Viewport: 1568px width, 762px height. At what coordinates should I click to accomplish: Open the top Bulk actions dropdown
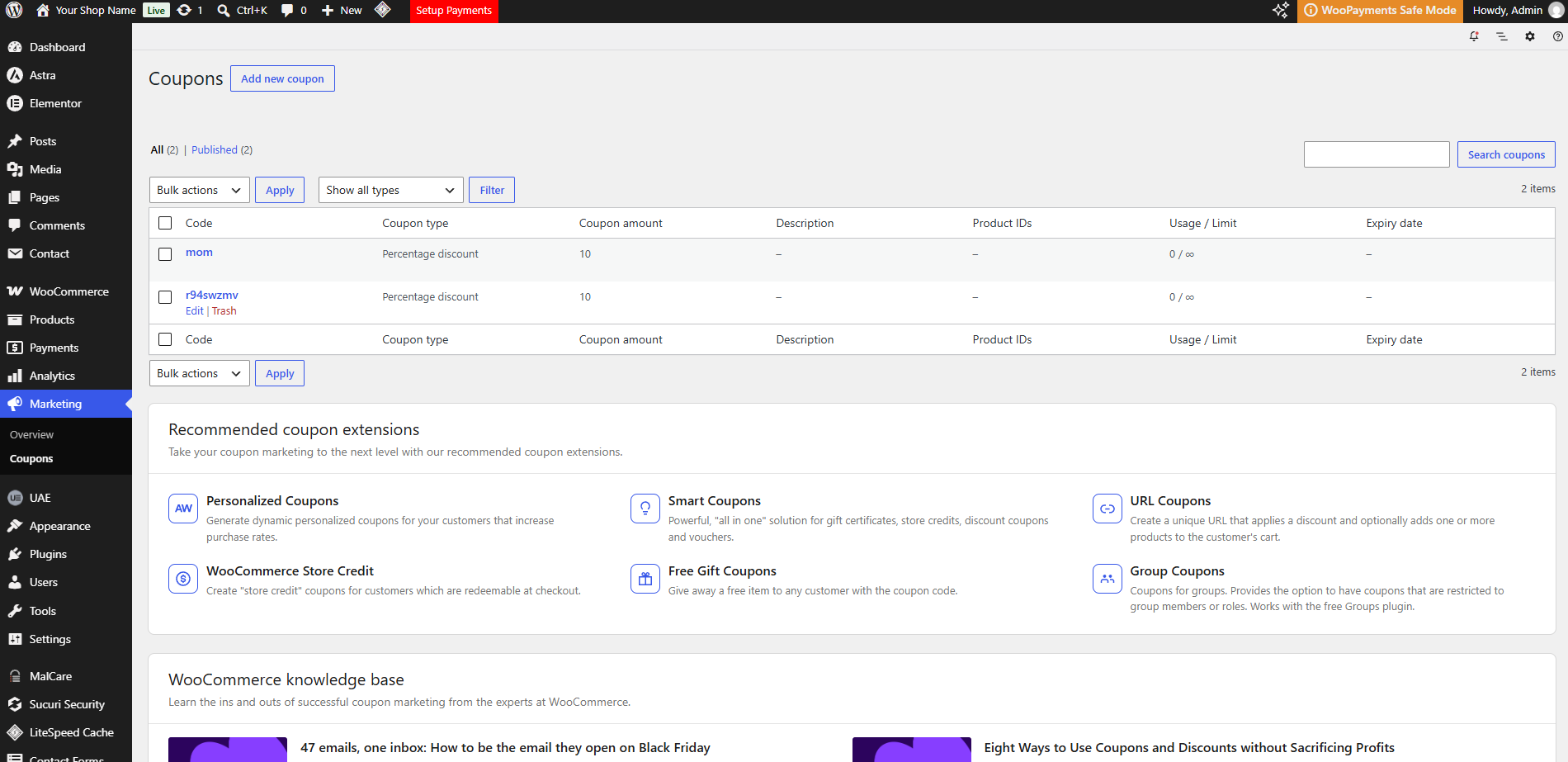(199, 190)
